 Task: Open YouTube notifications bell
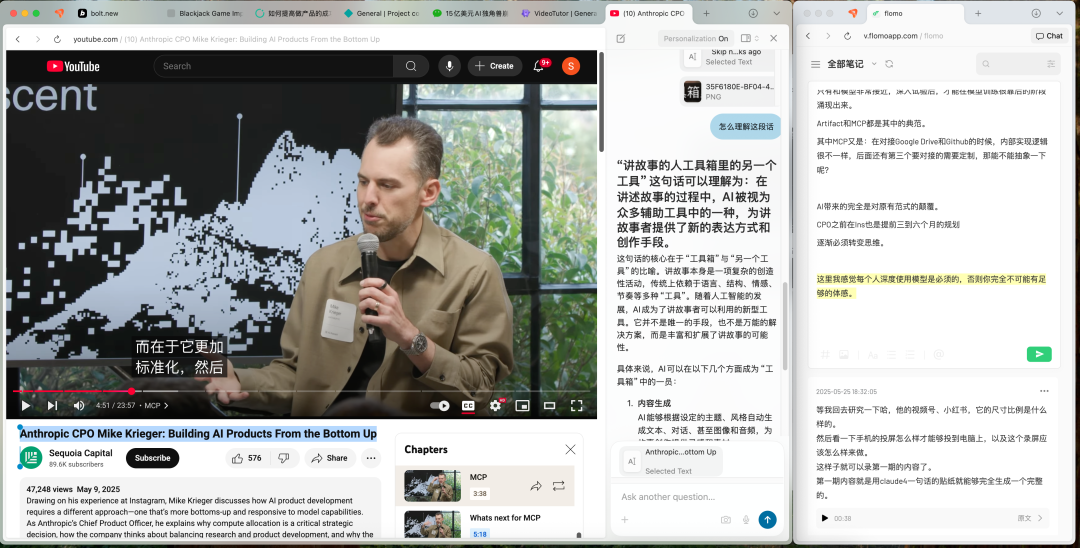tap(539, 66)
